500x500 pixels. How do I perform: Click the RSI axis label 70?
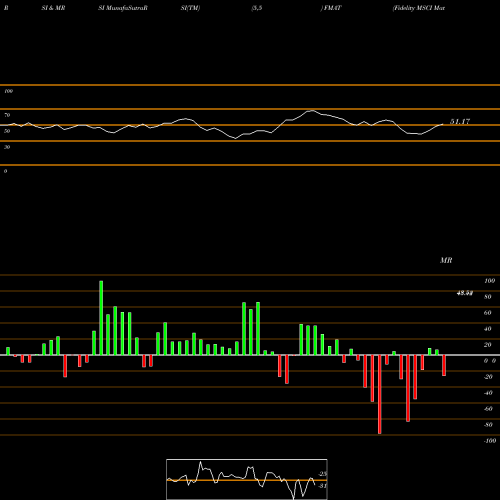[x=7, y=115]
